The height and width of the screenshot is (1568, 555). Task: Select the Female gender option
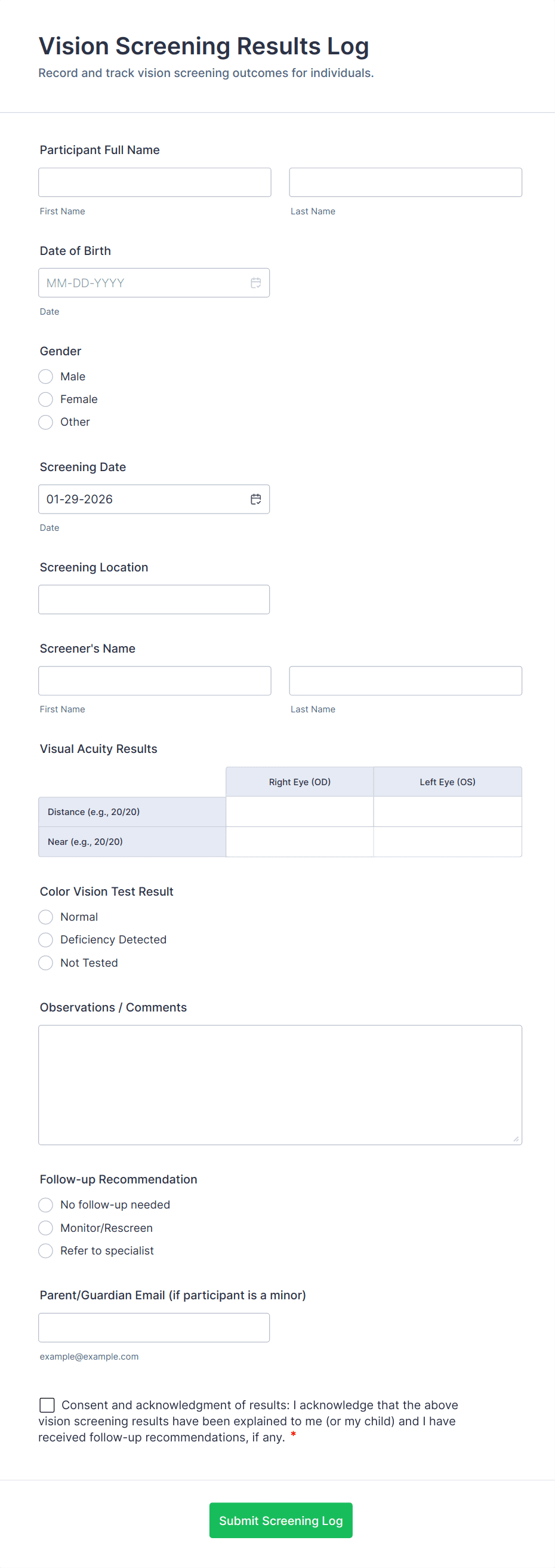45,399
